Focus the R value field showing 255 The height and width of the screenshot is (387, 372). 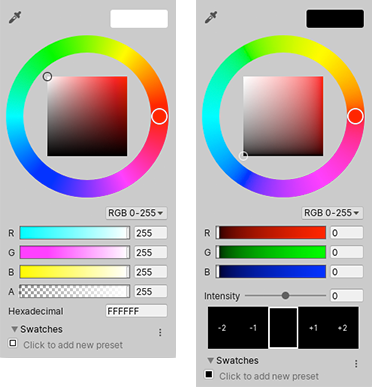coord(151,233)
